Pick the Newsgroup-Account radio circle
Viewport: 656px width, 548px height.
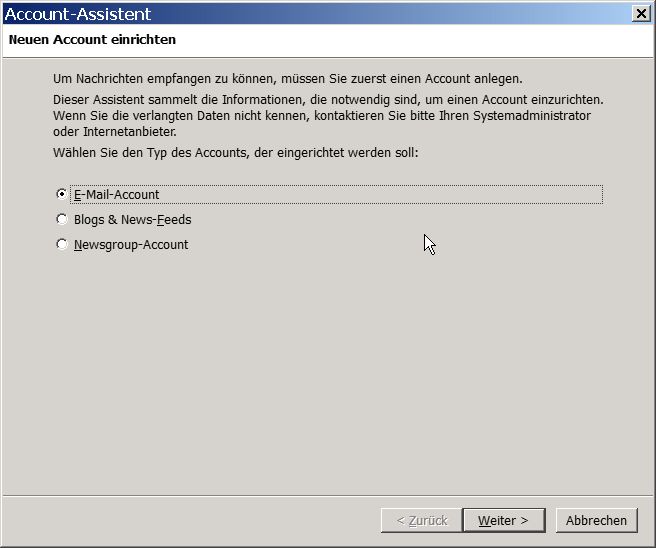click(62, 244)
